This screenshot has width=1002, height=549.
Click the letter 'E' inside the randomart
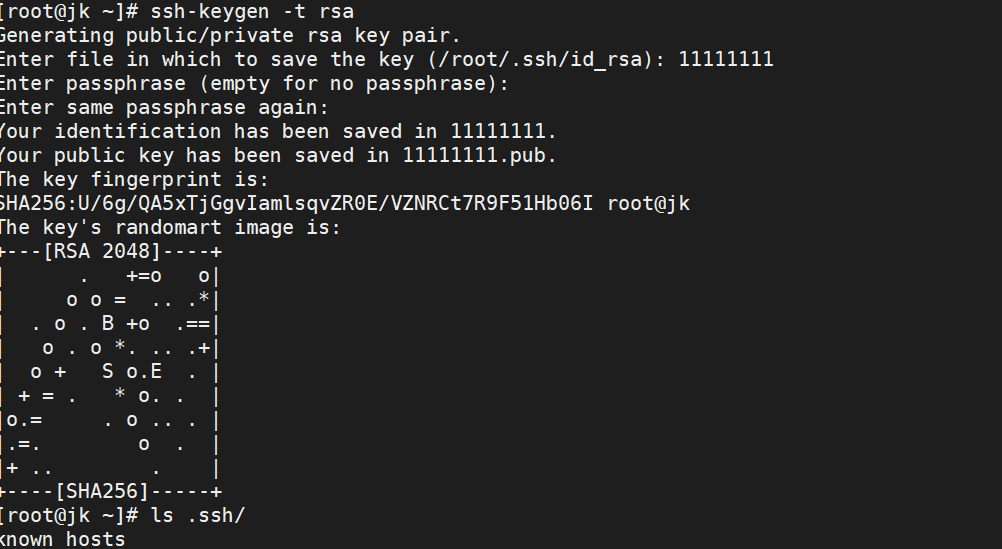point(156,372)
